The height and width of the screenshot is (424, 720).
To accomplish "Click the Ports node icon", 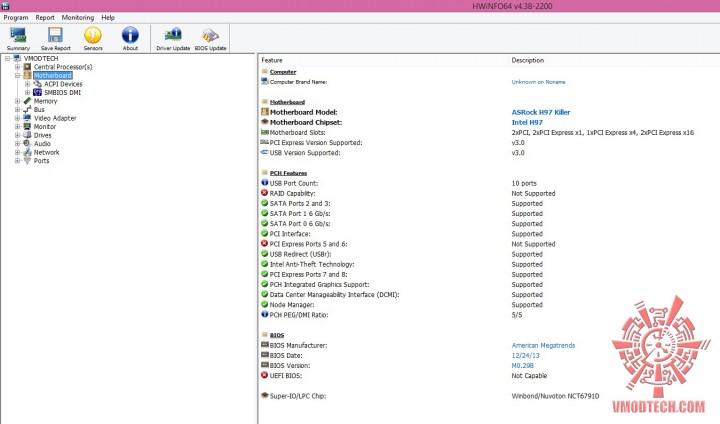I will [x=28, y=160].
